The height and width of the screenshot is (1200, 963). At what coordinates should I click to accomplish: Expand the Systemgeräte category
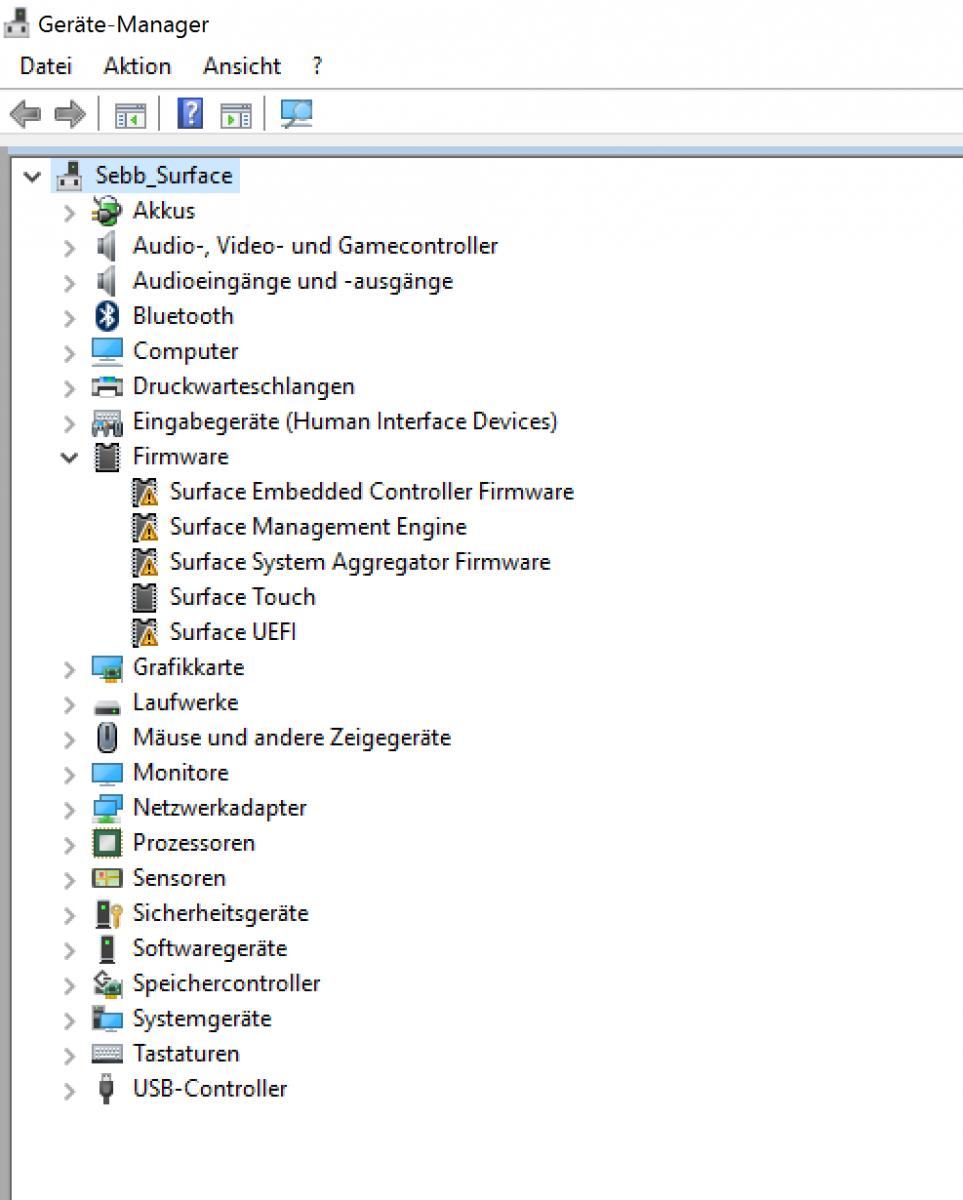69,1020
